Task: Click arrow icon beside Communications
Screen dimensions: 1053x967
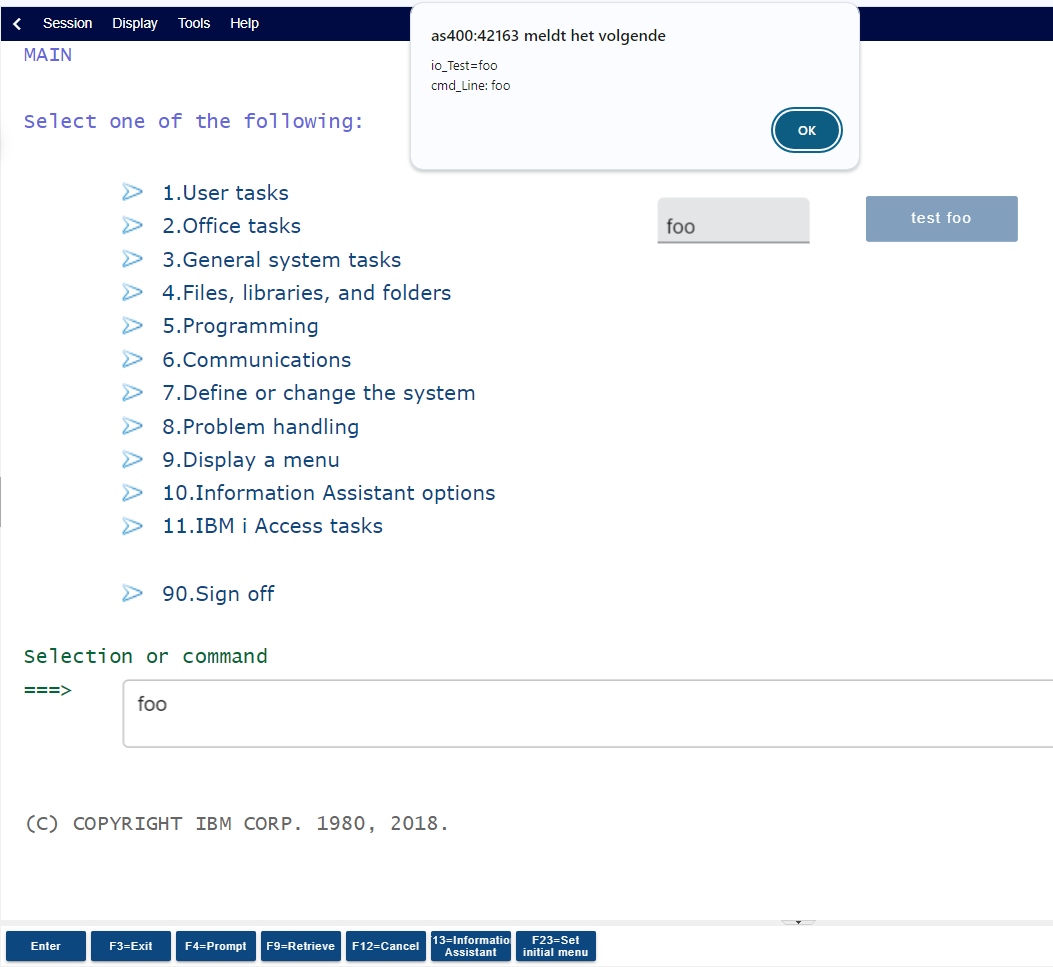Action: click(x=133, y=359)
